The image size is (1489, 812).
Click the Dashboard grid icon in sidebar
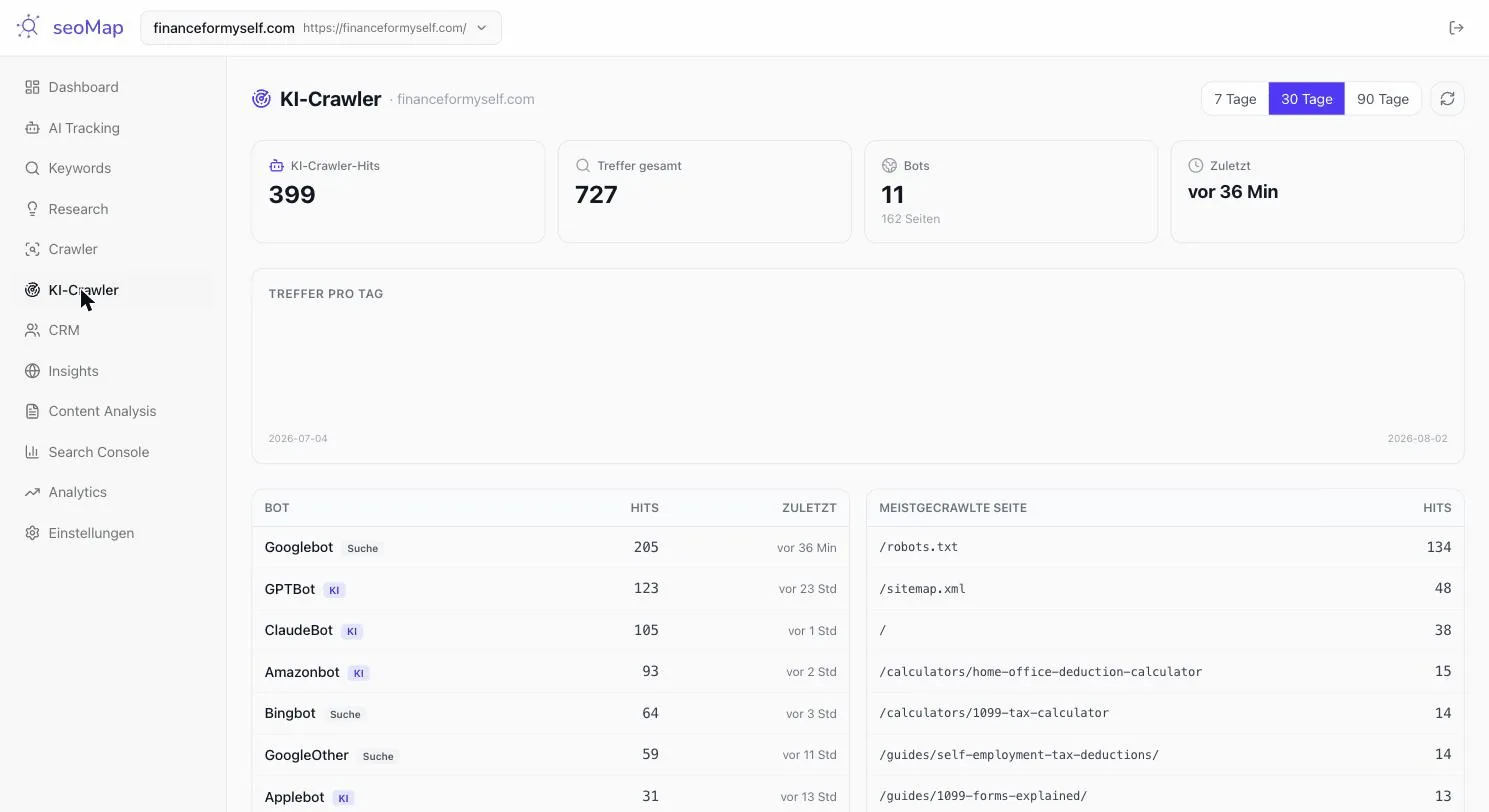coord(32,87)
